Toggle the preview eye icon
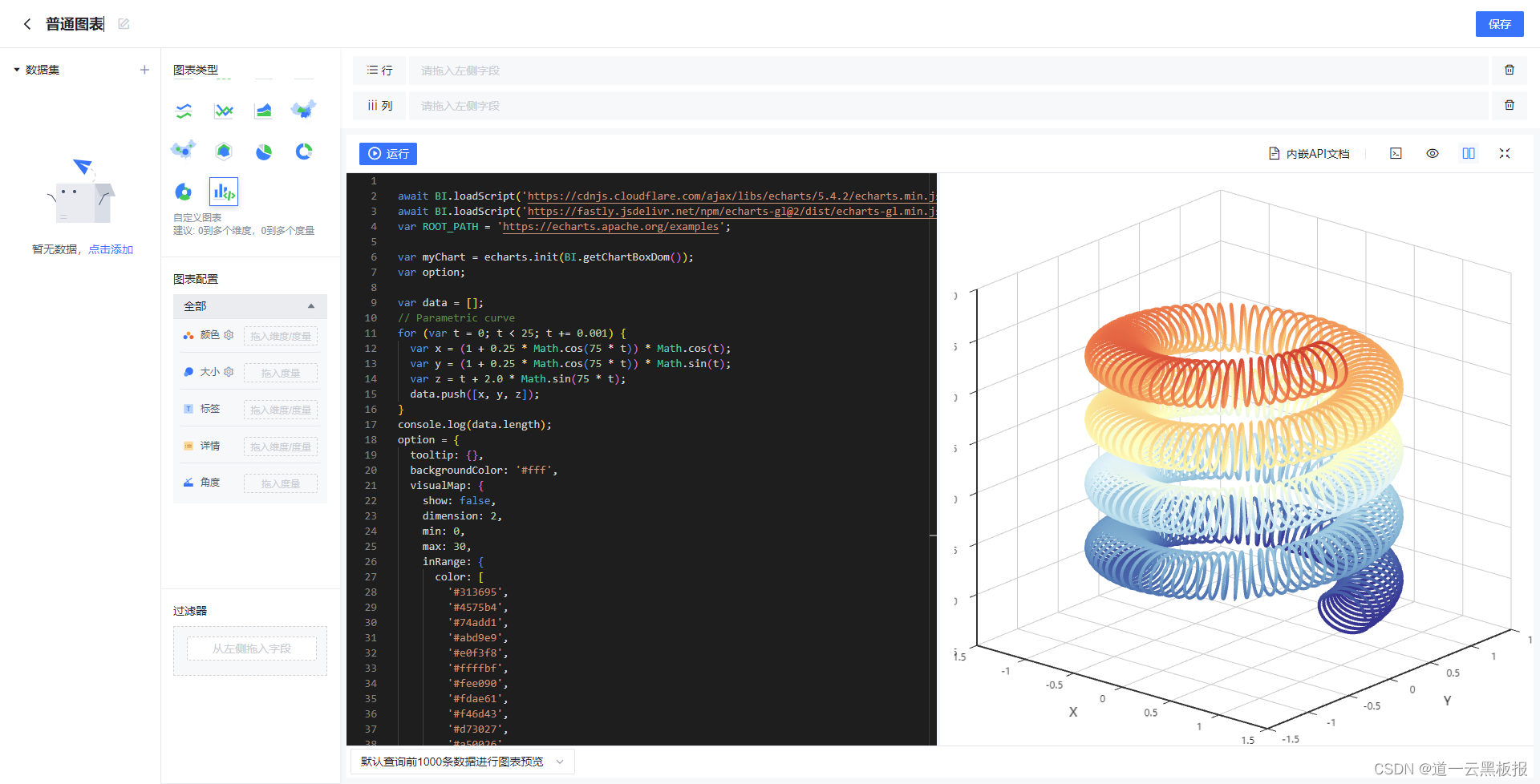Screen dimensions: 1540x784 (1433, 153)
